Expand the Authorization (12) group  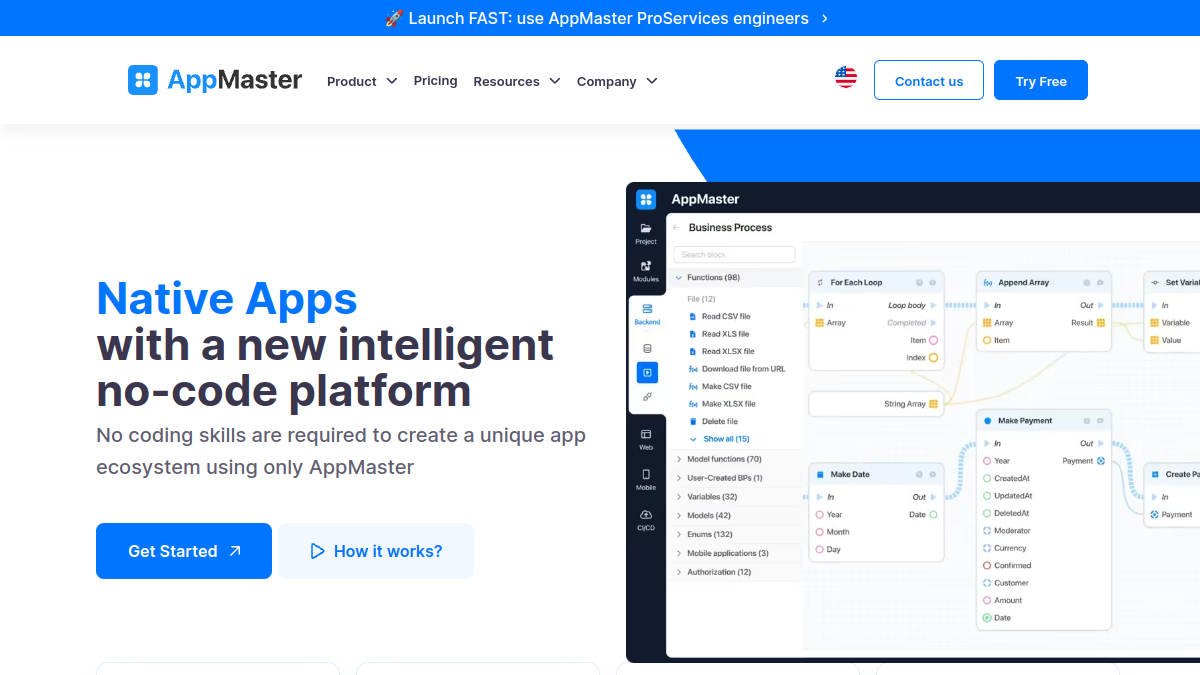coord(736,572)
